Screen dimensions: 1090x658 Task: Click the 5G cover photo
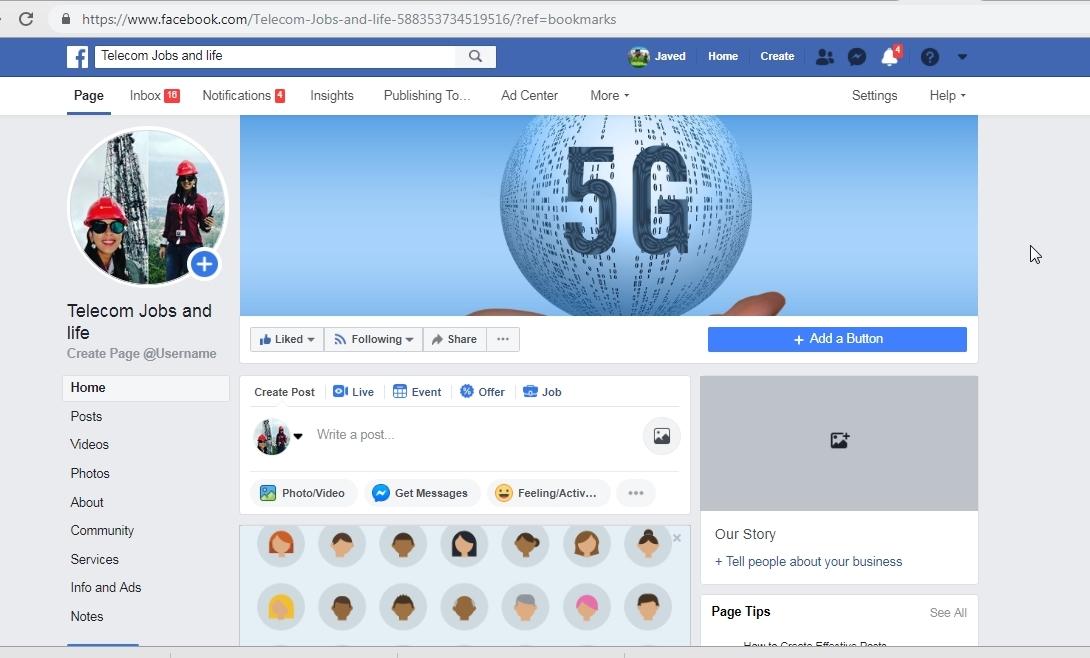609,215
